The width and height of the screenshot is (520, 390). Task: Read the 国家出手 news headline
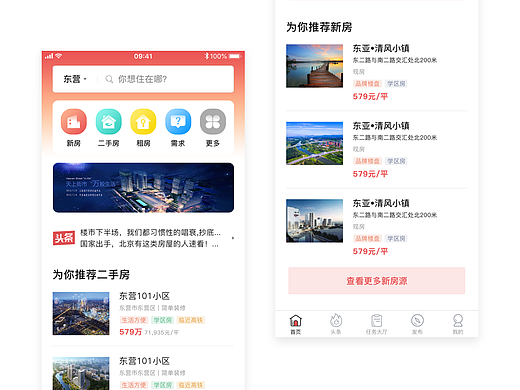149,244
